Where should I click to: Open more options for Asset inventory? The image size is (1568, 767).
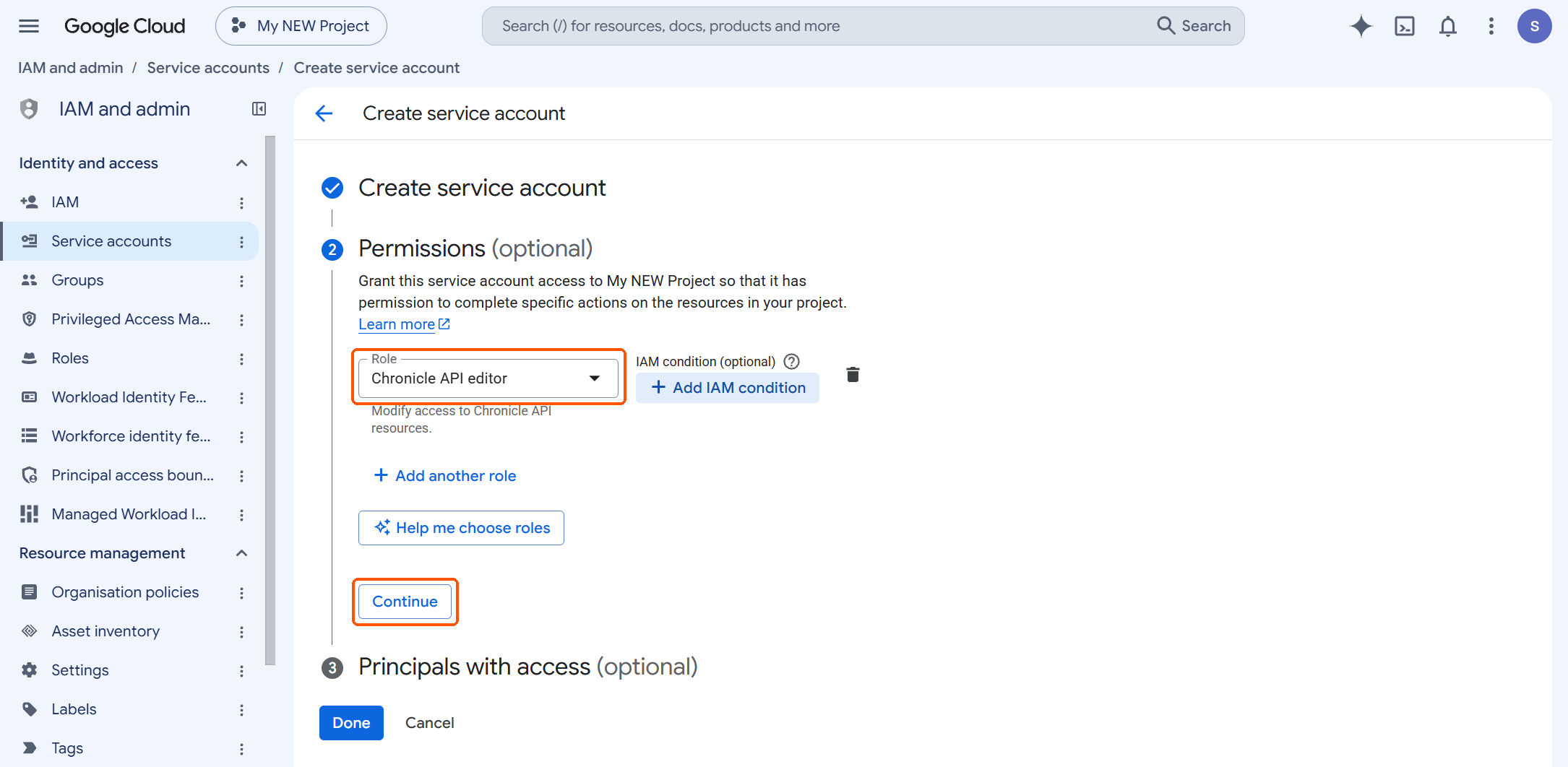(241, 632)
